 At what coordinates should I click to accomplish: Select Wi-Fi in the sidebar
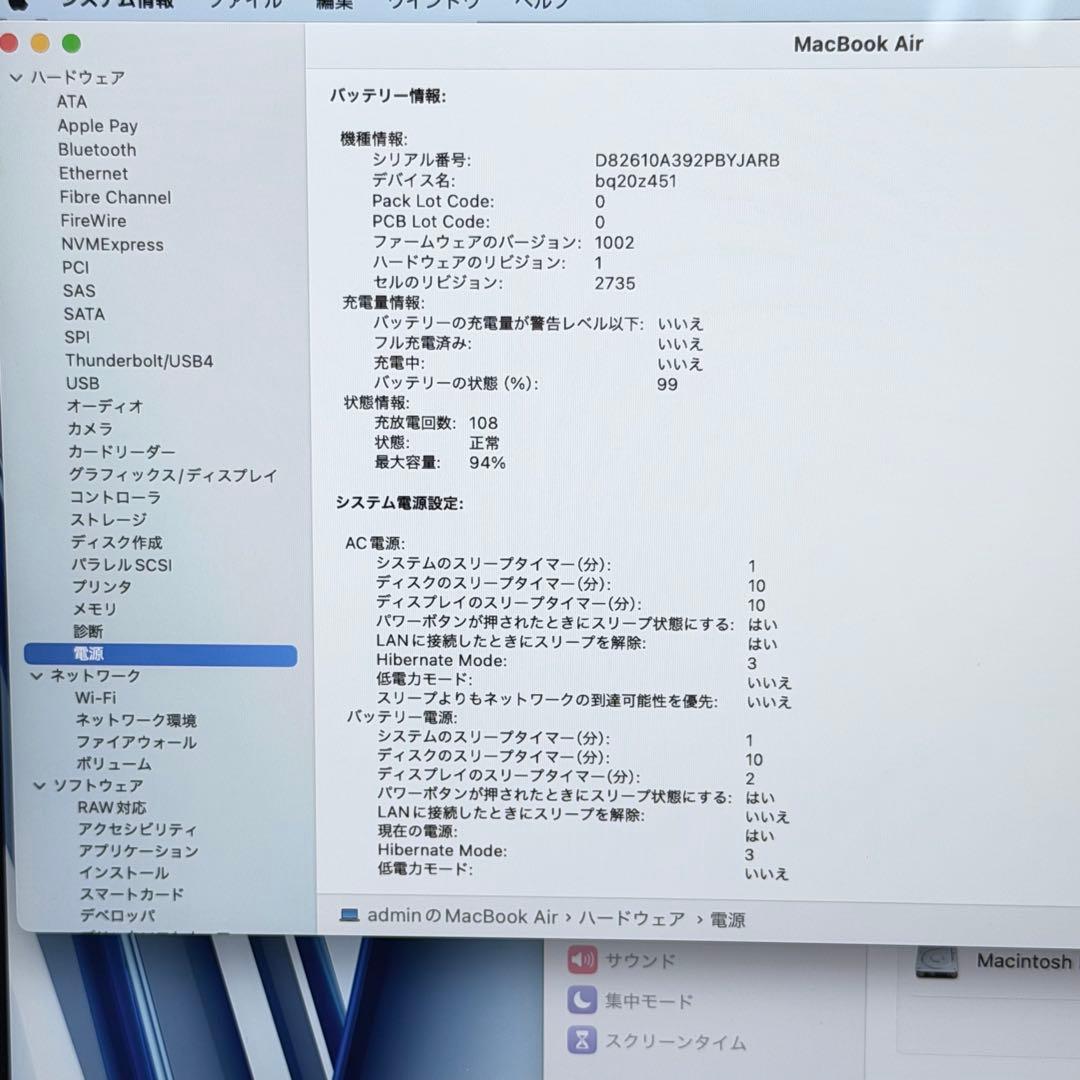(96, 698)
